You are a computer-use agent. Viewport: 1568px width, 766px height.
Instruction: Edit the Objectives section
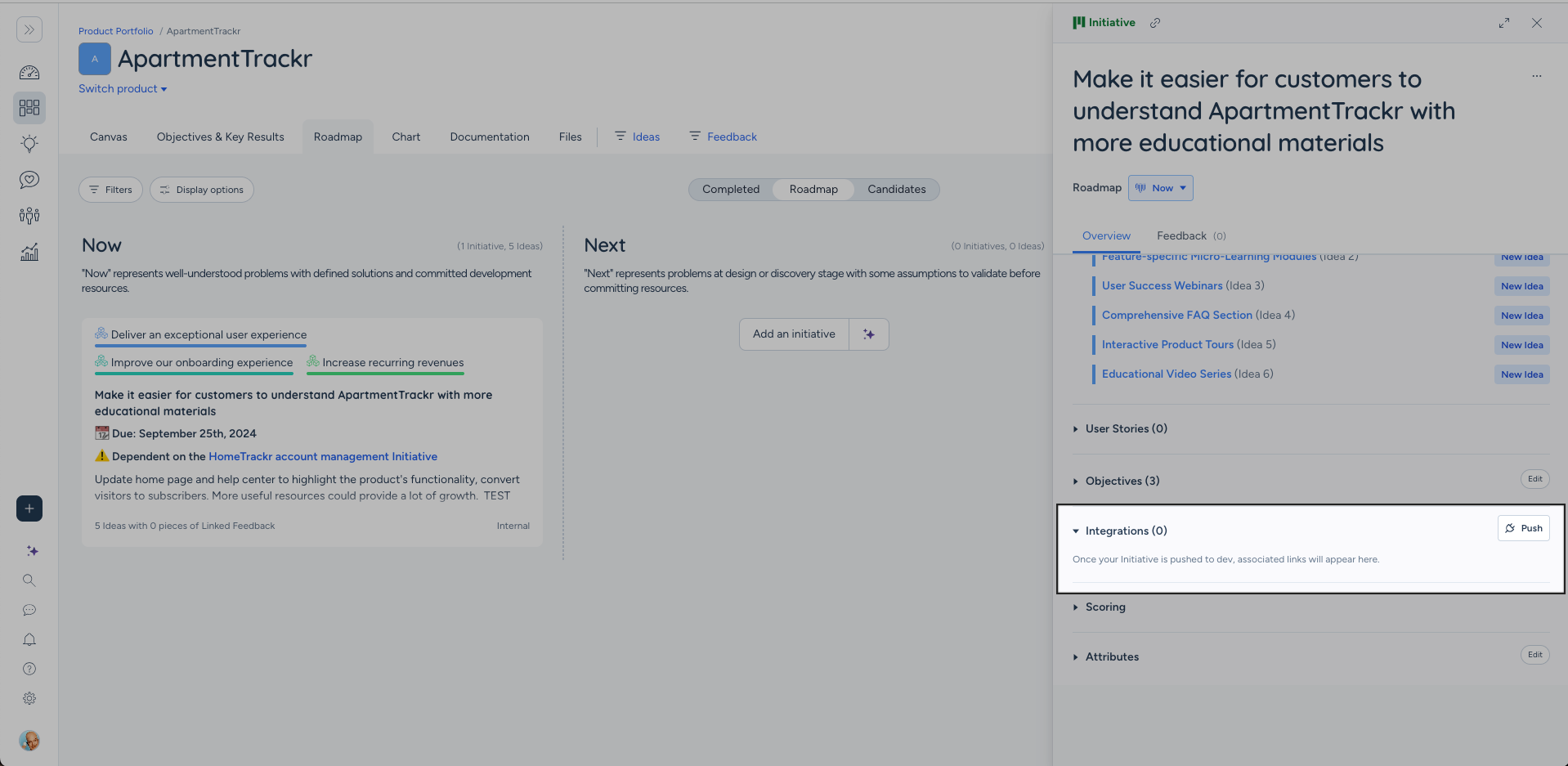coord(1535,479)
